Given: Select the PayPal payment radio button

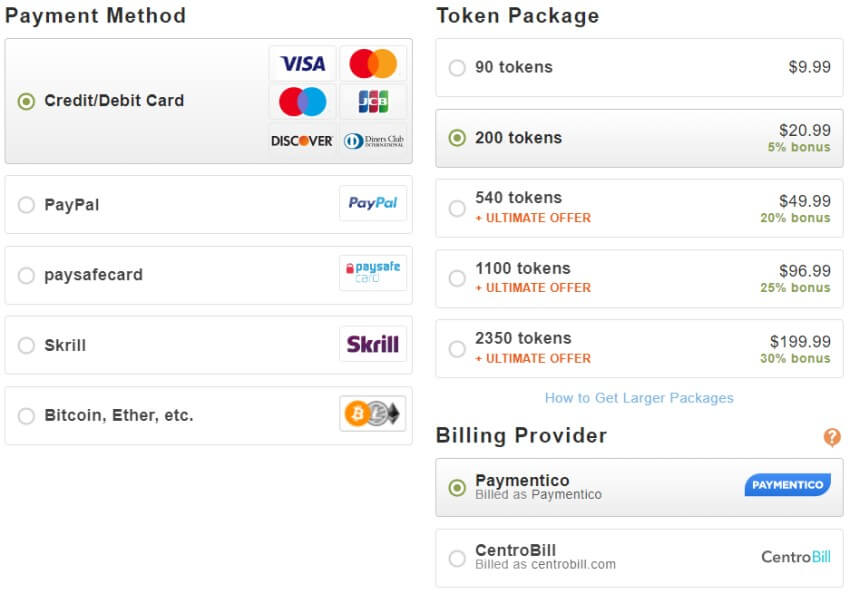Looking at the screenshot, I should [x=26, y=205].
